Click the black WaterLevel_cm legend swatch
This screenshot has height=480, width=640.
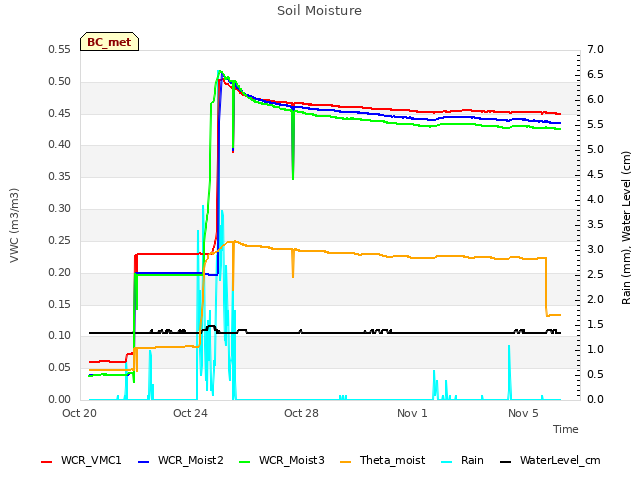coord(506,461)
